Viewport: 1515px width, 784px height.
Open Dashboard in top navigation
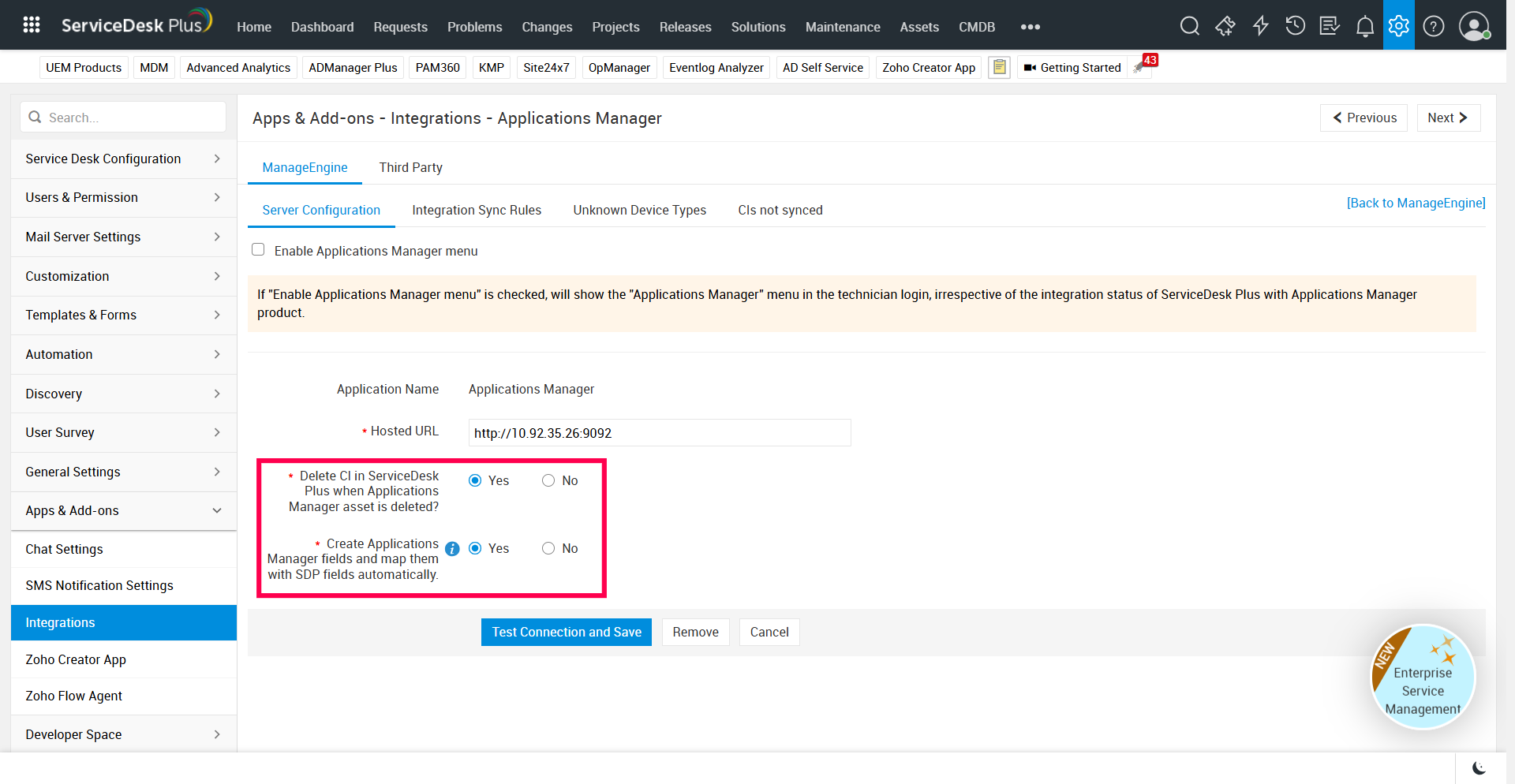322,27
